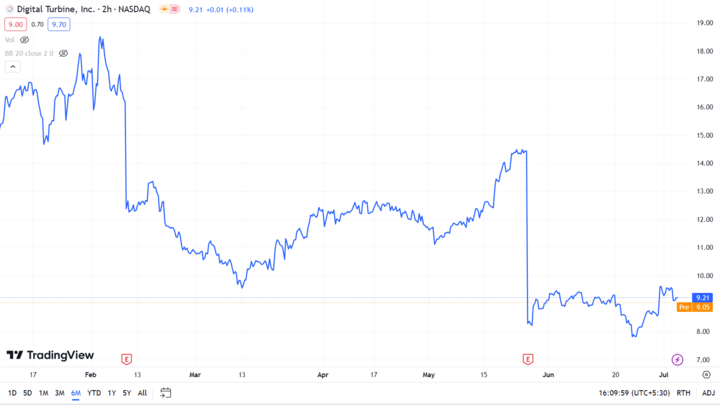Screen dimensions: 720x405
Task: Collapse the indicator legend with chevron arrow
Action: (x=13, y=67)
